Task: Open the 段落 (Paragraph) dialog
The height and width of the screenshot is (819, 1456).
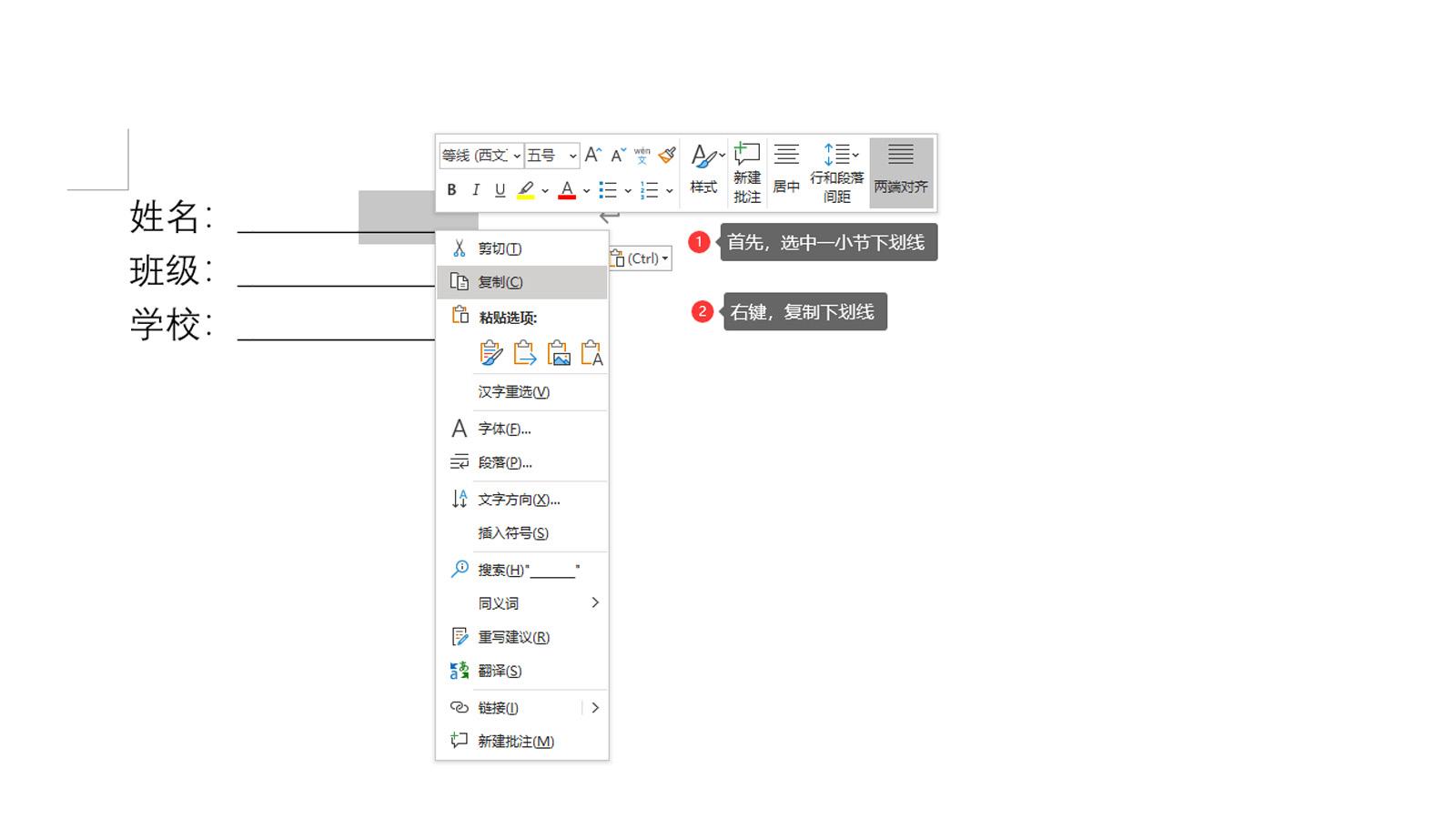Action: point(506,461)
